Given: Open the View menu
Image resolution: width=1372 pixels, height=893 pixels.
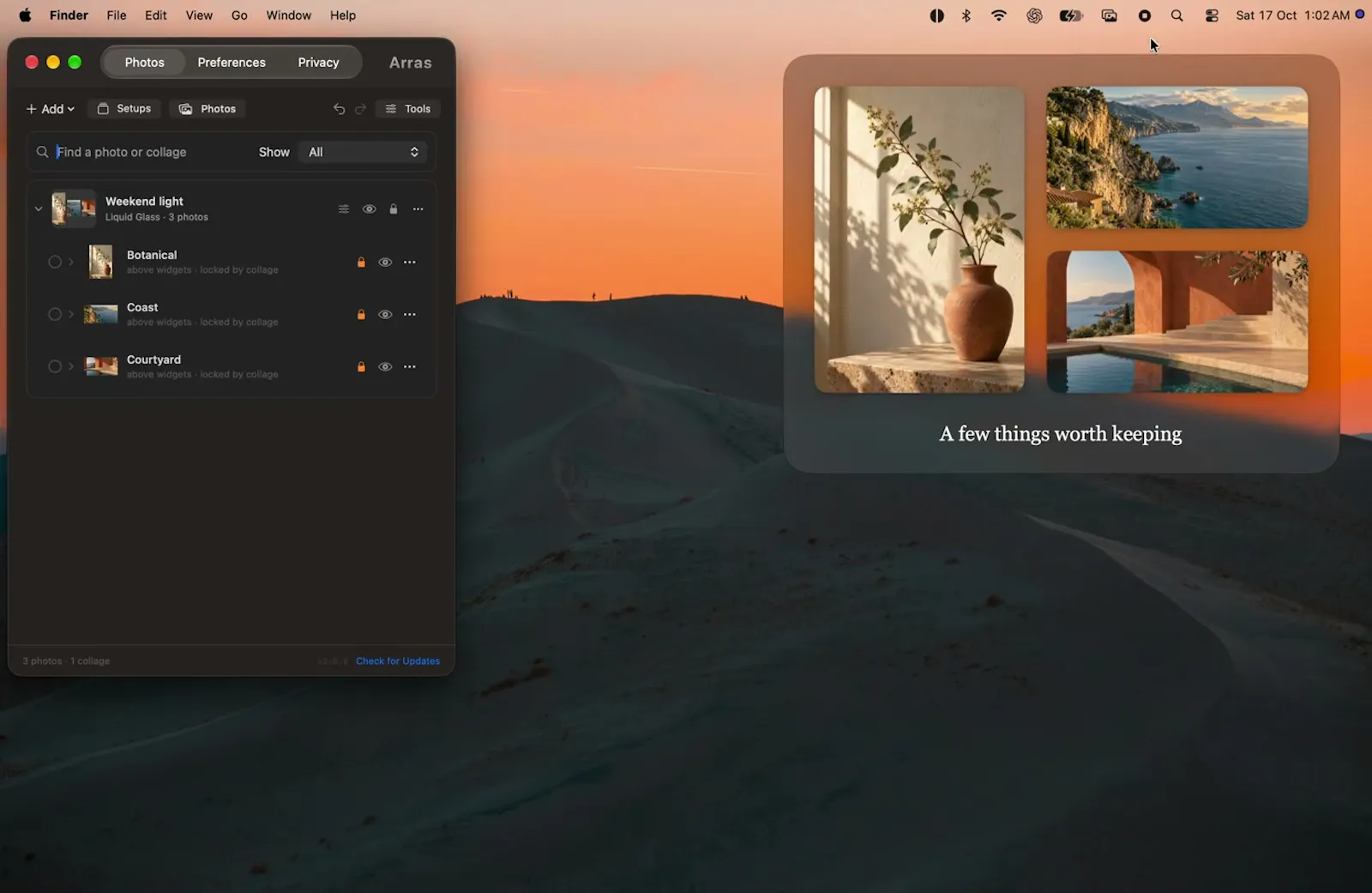Looking at the screenshot, I should 199,15.
